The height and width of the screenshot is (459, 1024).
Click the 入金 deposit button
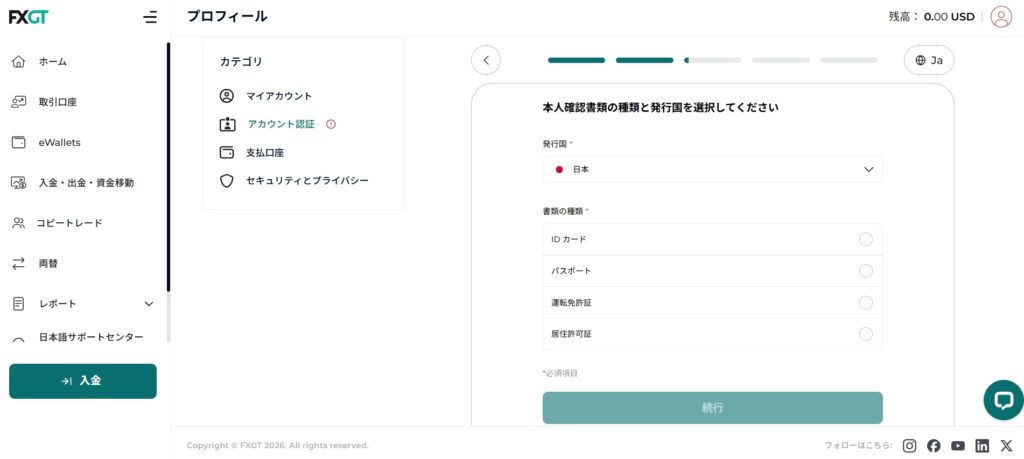tap(83, 381)
